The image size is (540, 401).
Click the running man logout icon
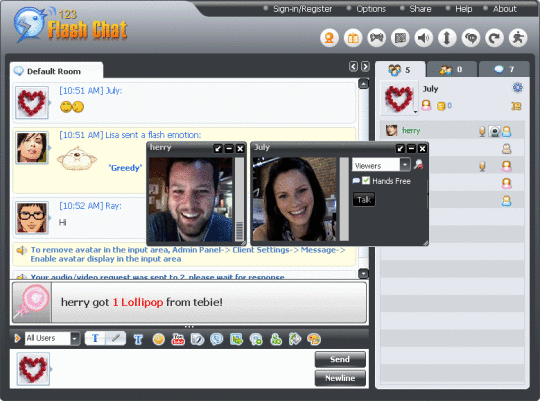(518, 38)
